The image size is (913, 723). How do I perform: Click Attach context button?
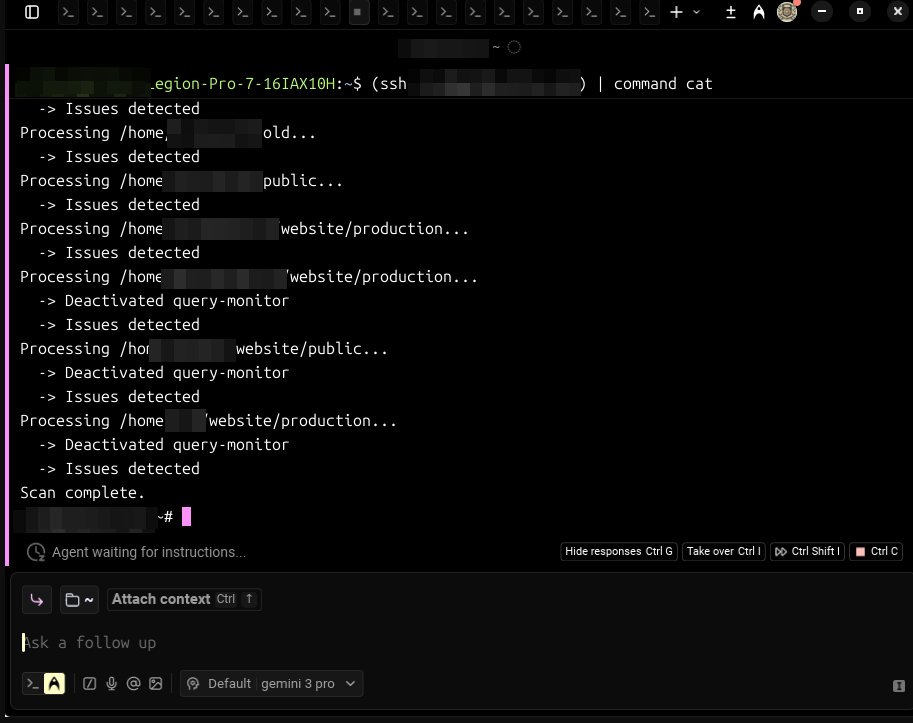[184, 599]
